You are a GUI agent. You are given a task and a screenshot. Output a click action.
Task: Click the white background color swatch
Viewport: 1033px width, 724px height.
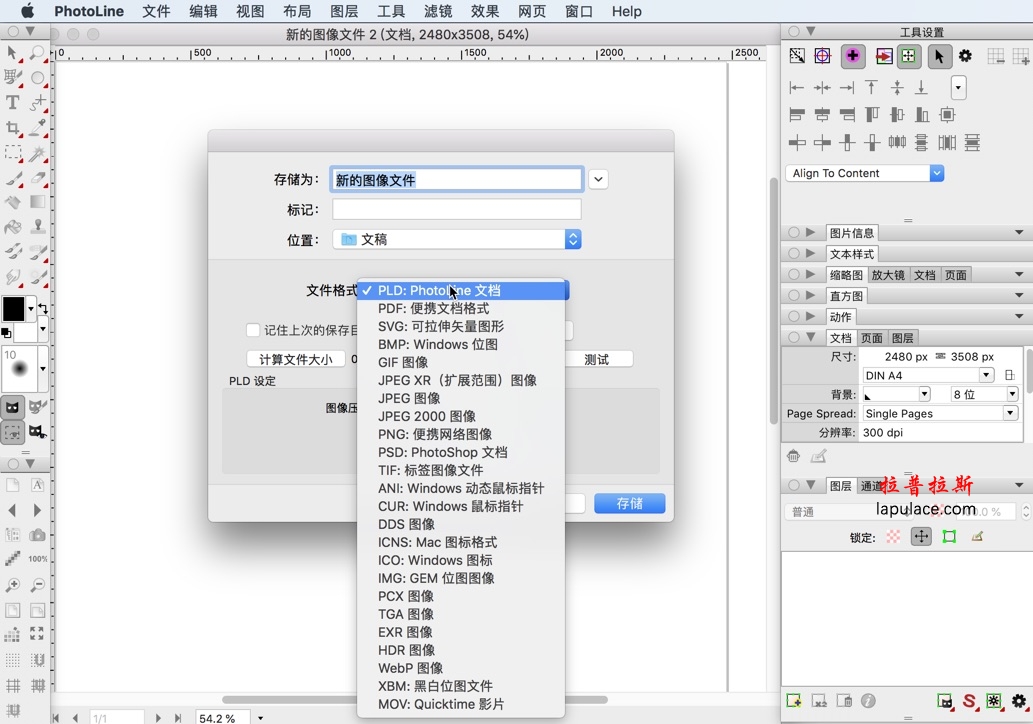coord(26,332)
